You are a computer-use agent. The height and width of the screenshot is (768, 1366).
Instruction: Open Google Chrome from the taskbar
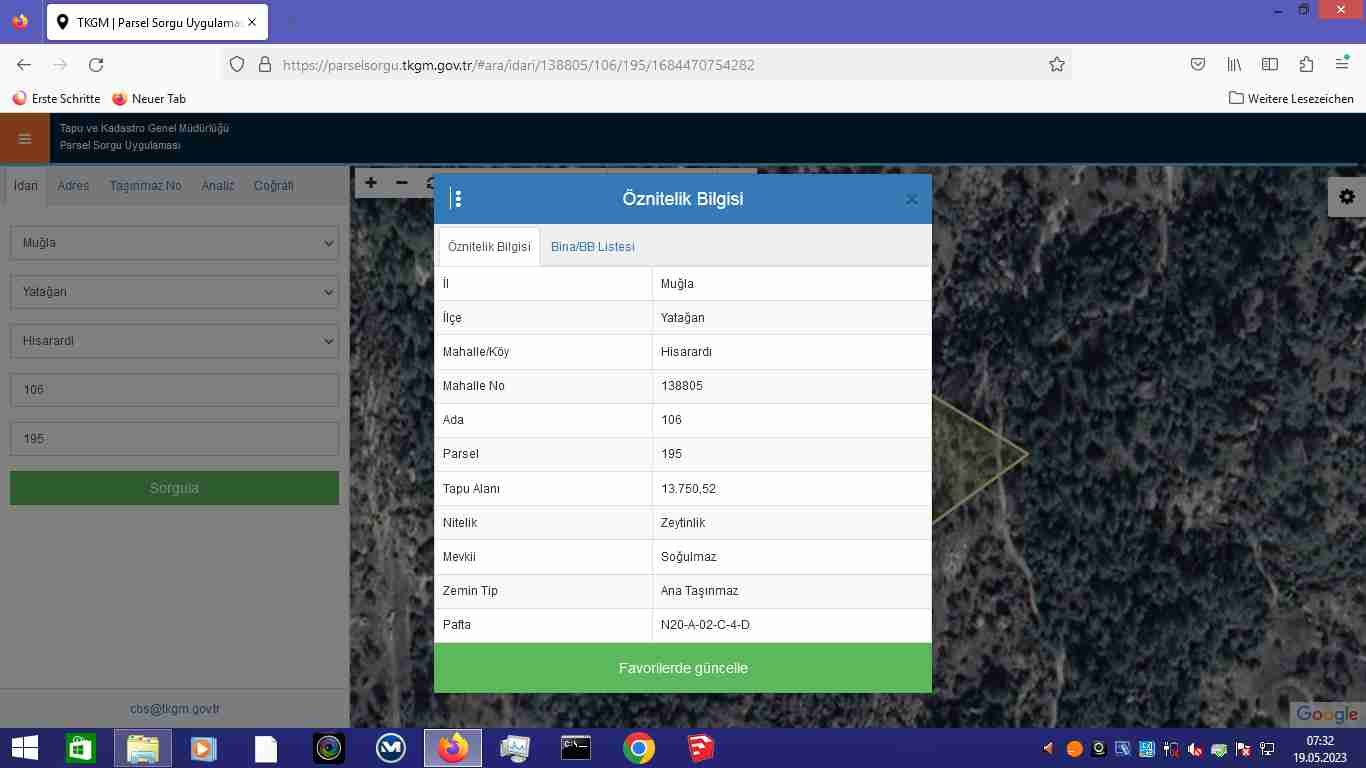[x=639, y=748]
